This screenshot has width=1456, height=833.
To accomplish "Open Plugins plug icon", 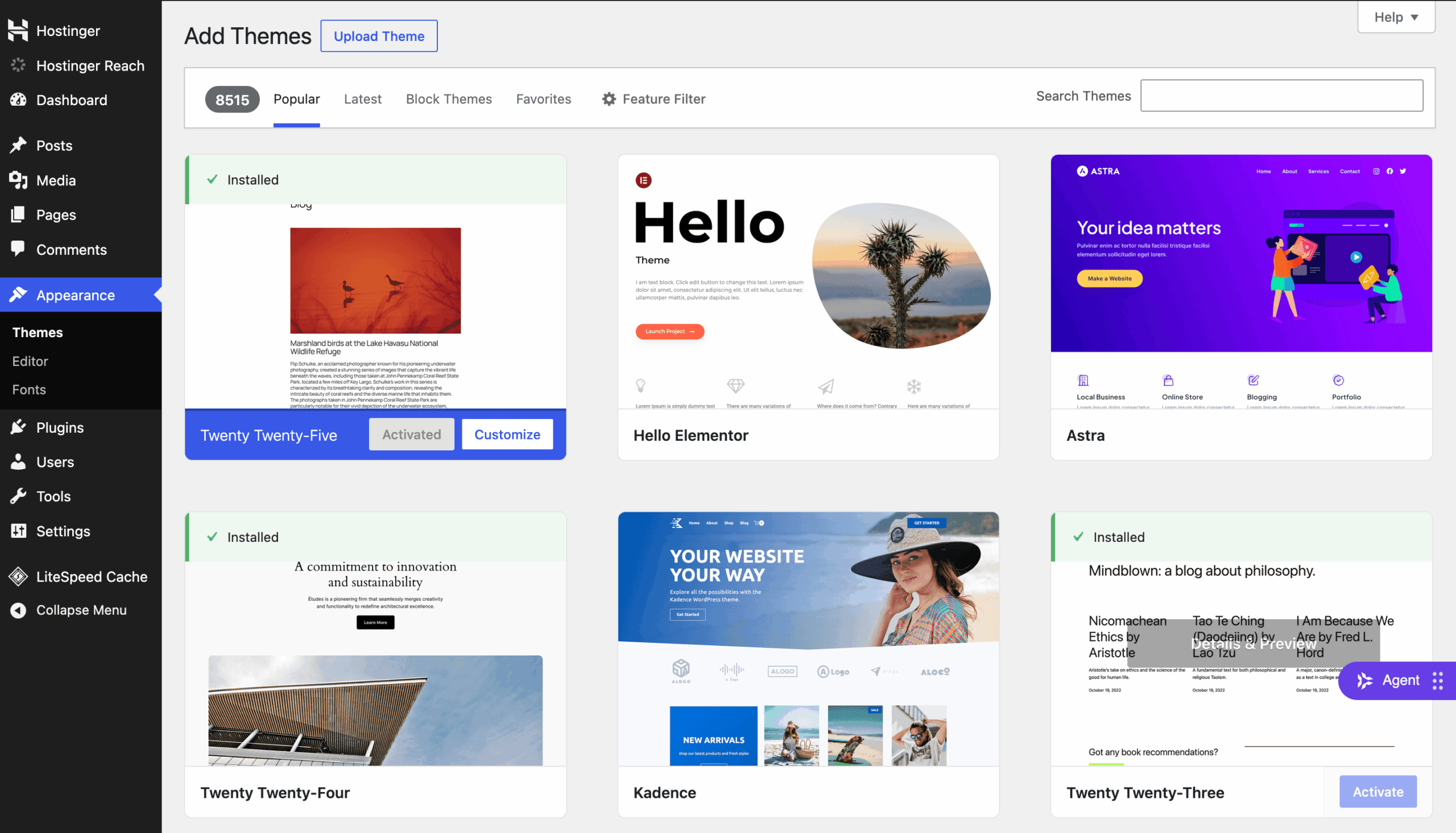I will pos(18,427).
